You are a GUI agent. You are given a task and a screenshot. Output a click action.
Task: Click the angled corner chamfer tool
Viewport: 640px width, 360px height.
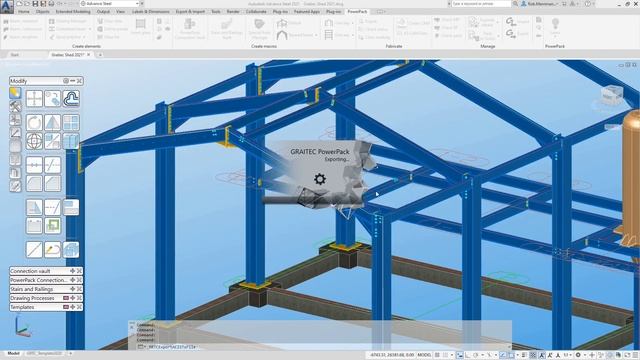coord(53,183)
